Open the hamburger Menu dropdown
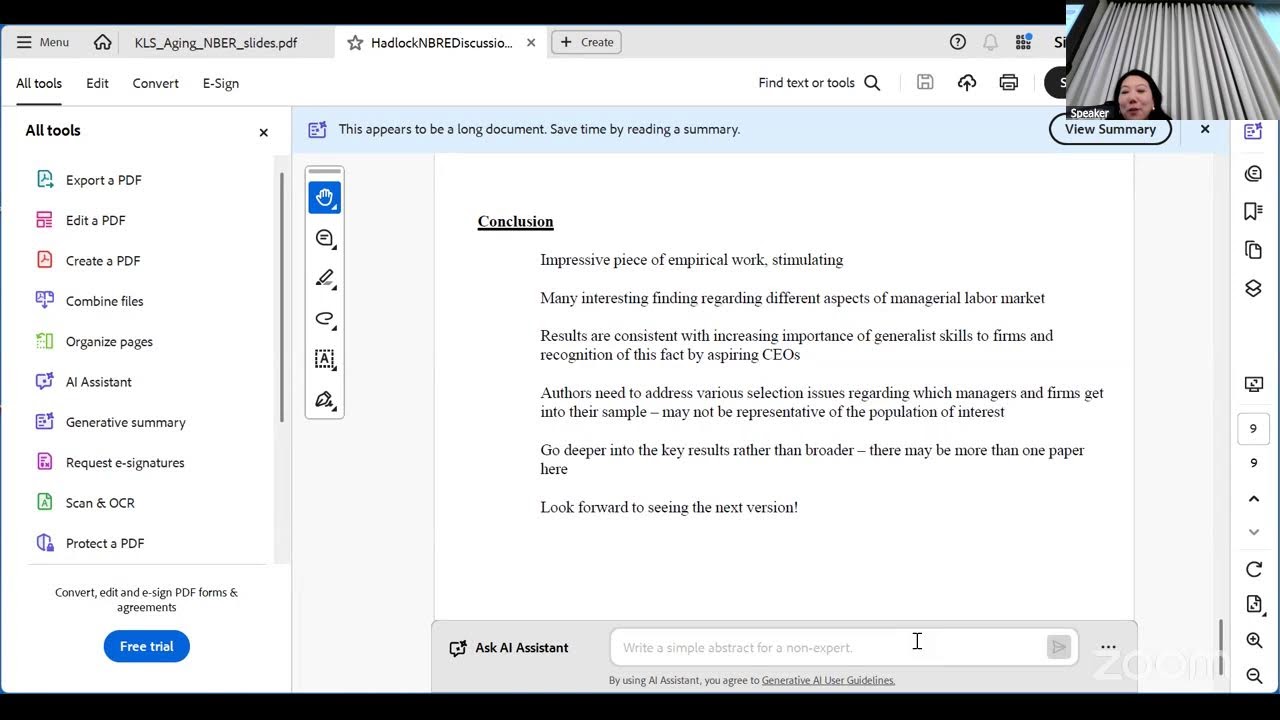 [x=43, y=42]
